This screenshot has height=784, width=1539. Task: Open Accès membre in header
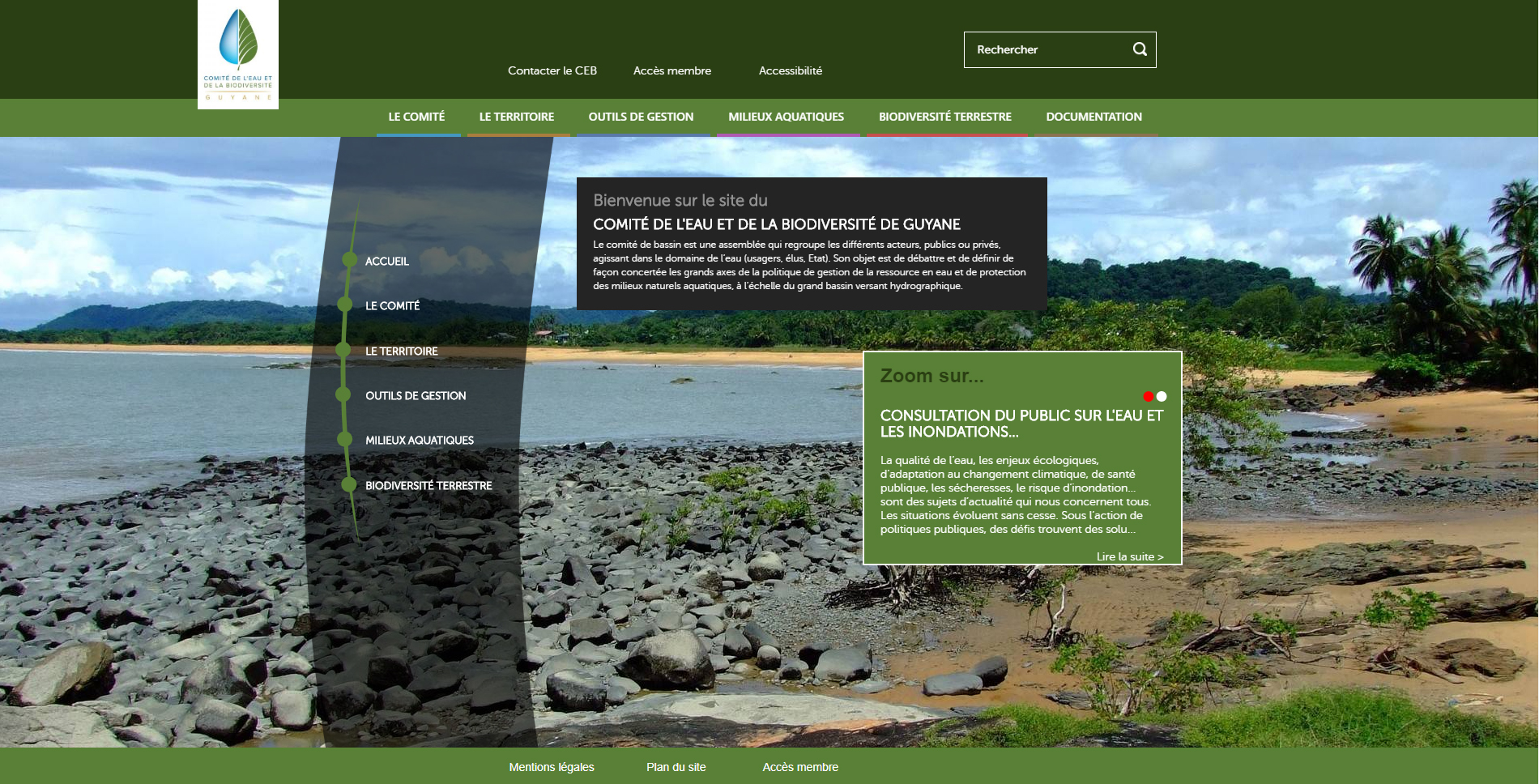point(672,70)
